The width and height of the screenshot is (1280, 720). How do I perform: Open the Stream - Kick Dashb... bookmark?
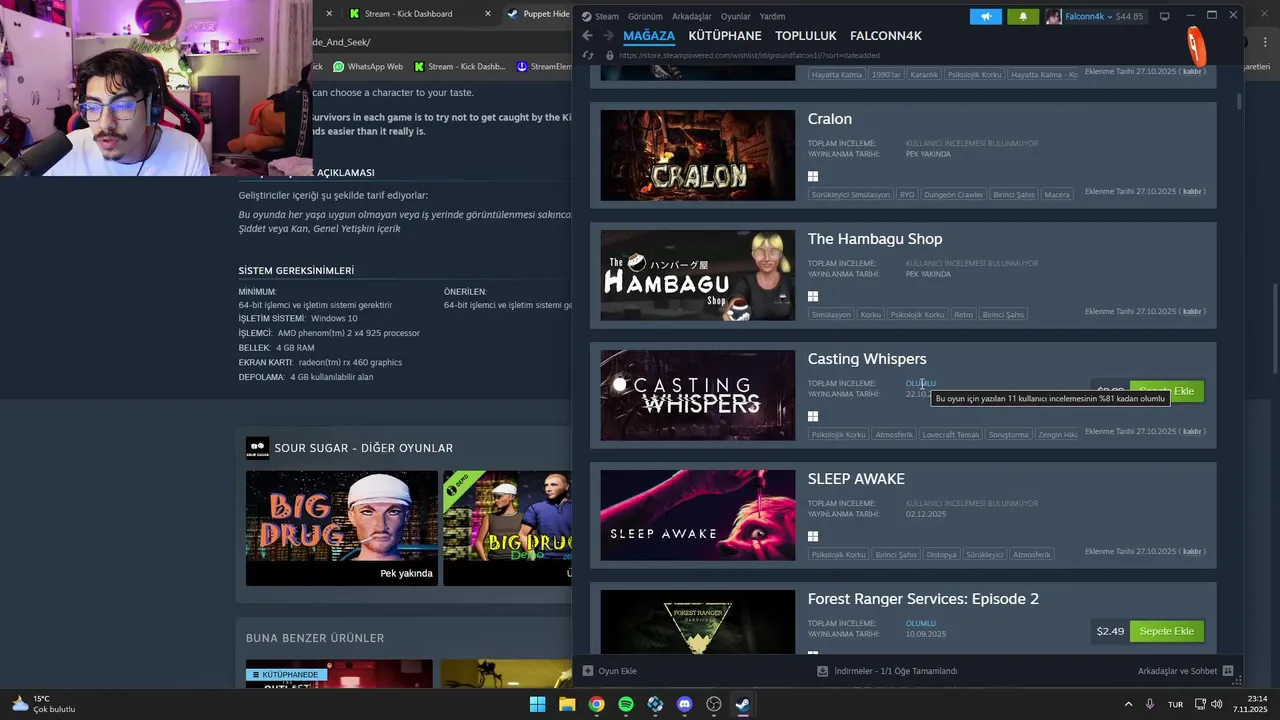[459, 67]
